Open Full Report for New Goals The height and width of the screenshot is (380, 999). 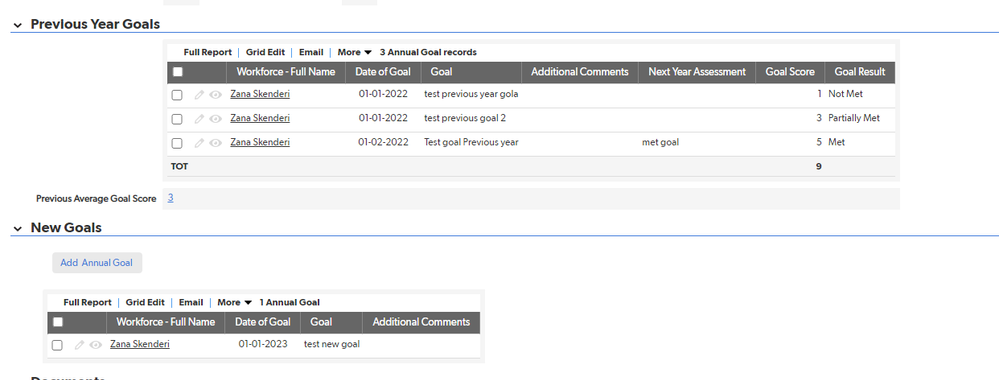pos(87,302)
